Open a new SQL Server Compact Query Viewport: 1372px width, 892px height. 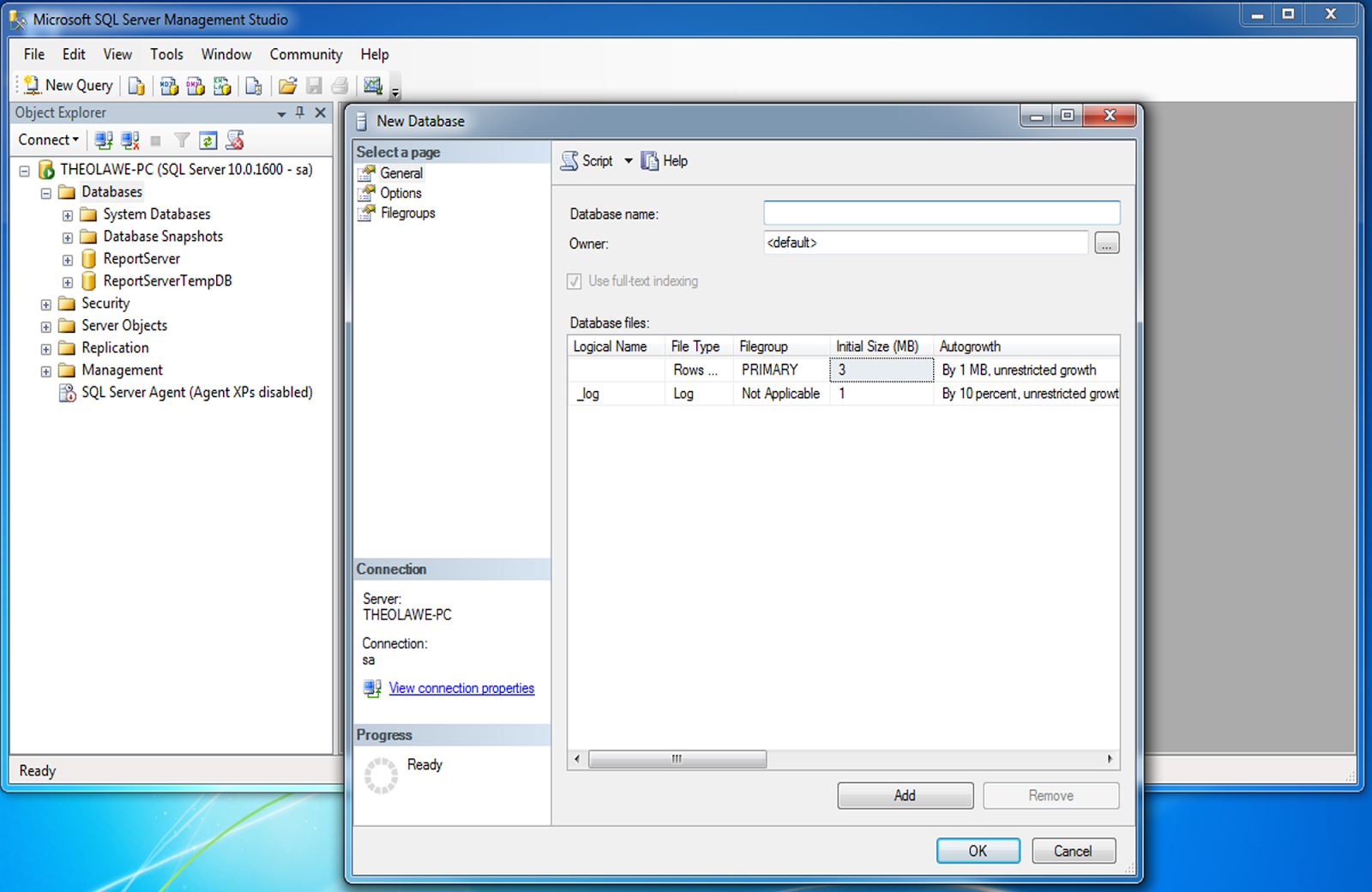pyautogui.click(x=254, y=86)
